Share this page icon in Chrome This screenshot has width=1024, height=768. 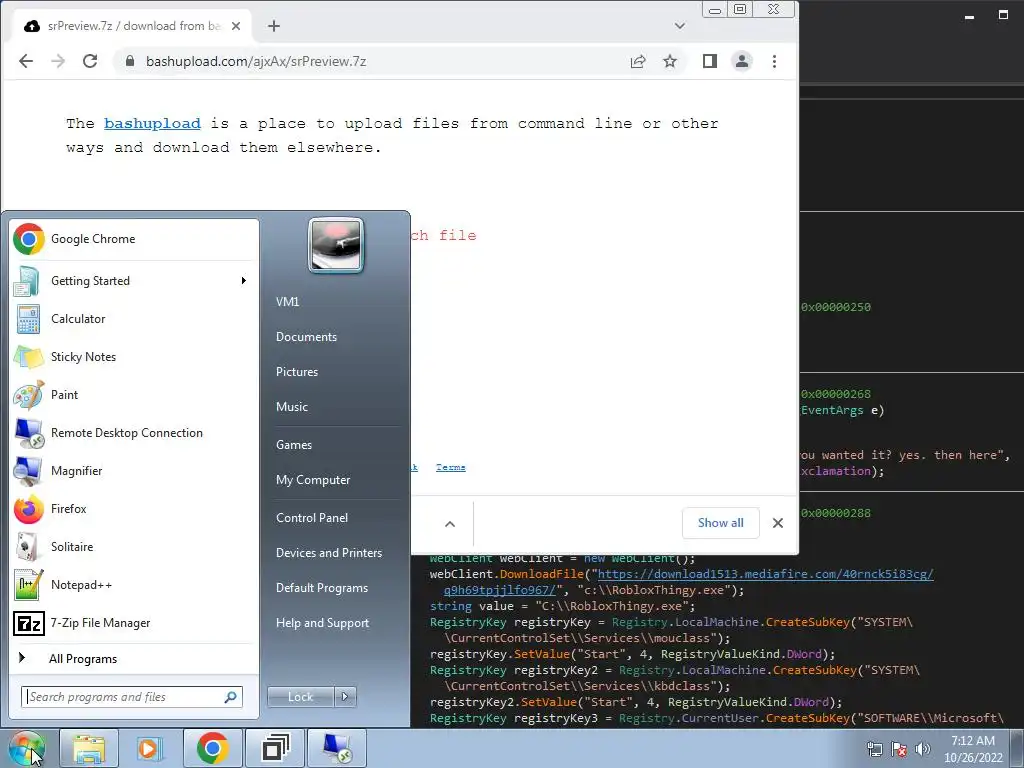[x=638, y=61]
